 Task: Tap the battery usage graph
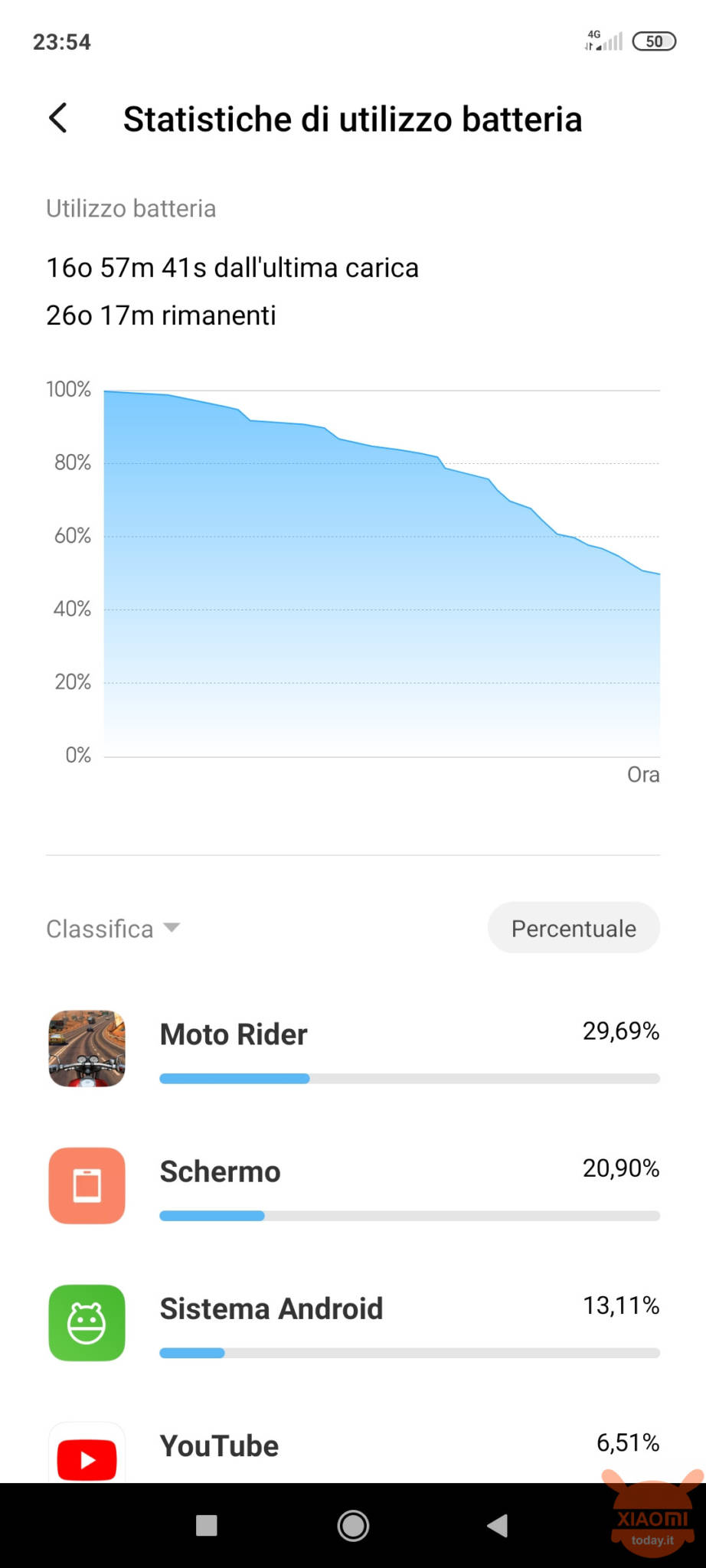(x=381, y=573)
